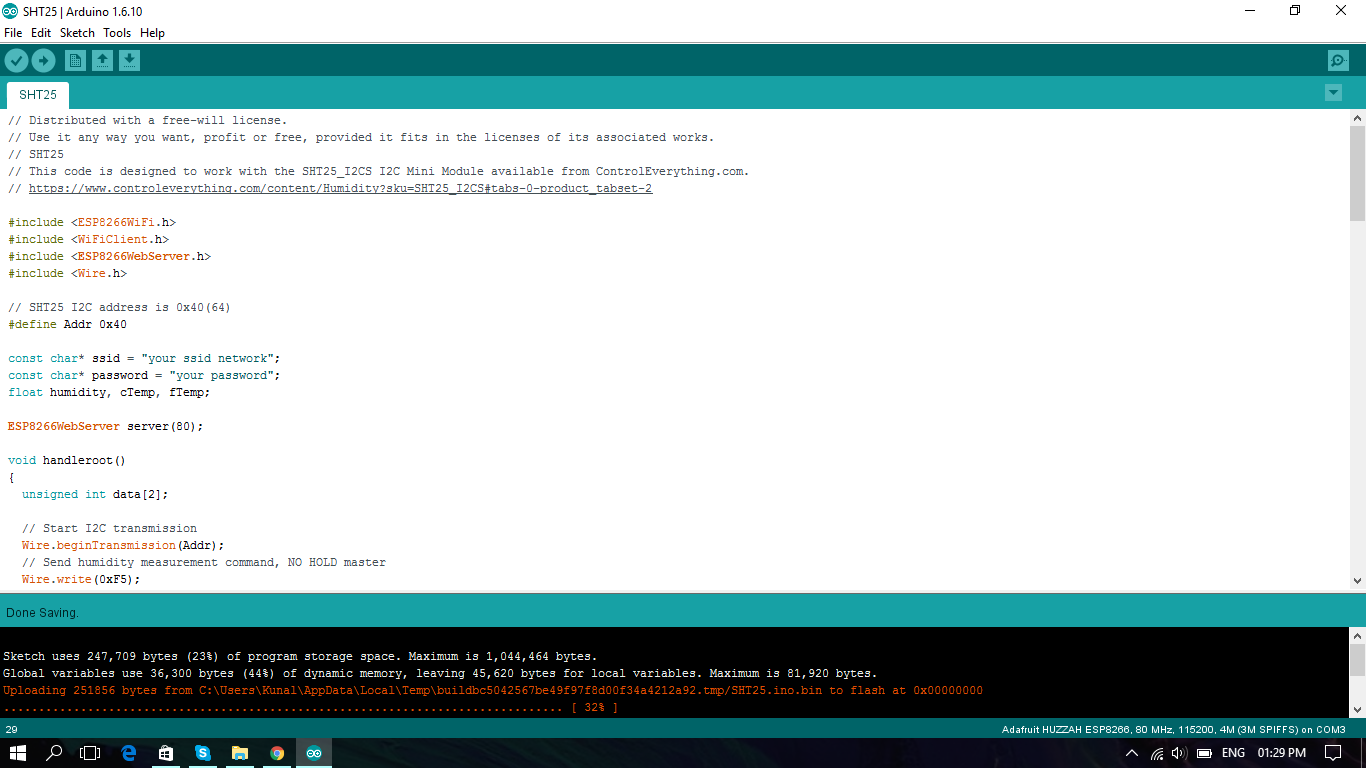Click the volume icon in system tray
The height and width of the screenshot is (768, 1366).
(x=1178, y=753)
